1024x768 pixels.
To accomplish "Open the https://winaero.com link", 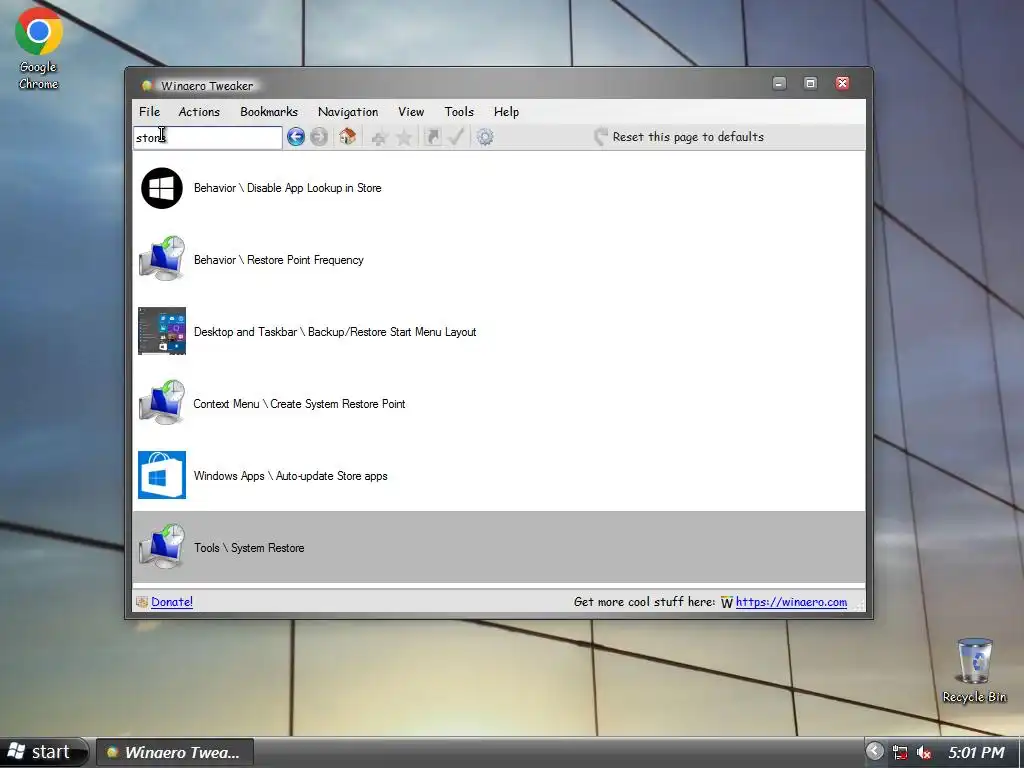I will [x=792, y=602].
